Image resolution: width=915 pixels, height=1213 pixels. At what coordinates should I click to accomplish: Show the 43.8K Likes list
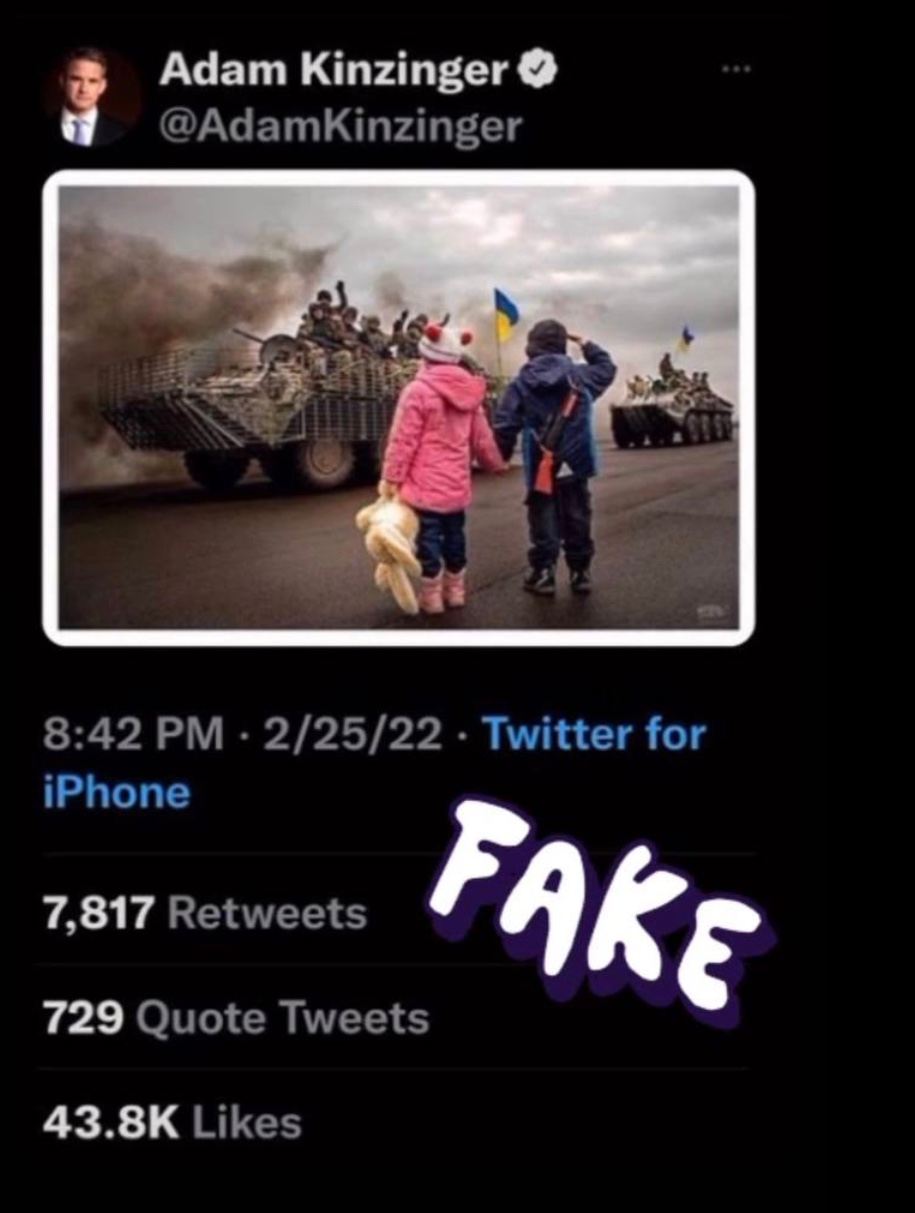coord(172,1122)
